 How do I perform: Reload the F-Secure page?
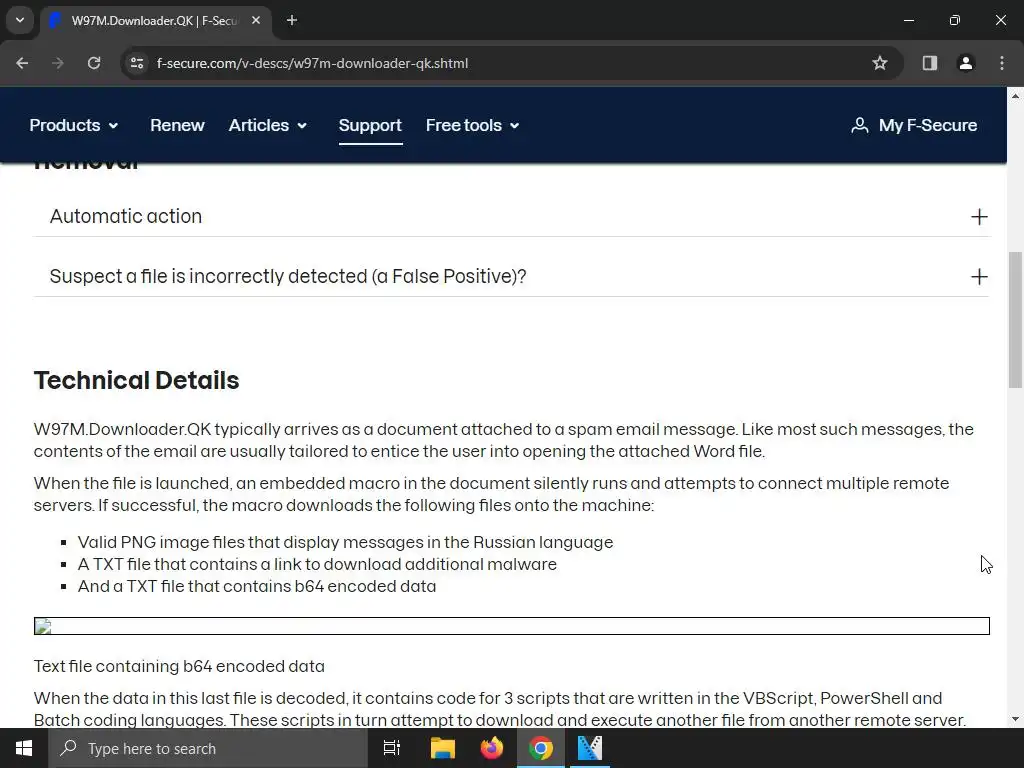pyautogui.click(x=94, y=63)
